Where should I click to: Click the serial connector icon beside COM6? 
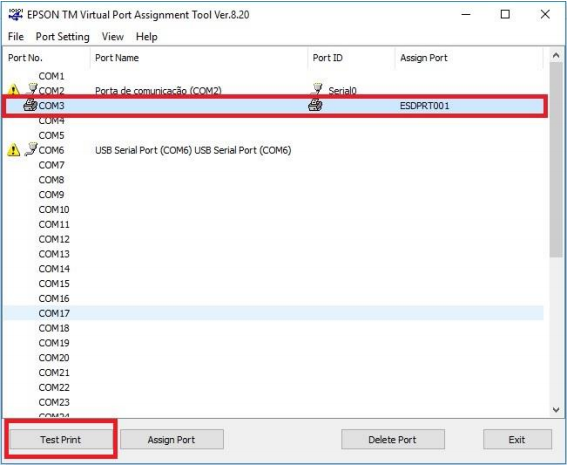32,149
